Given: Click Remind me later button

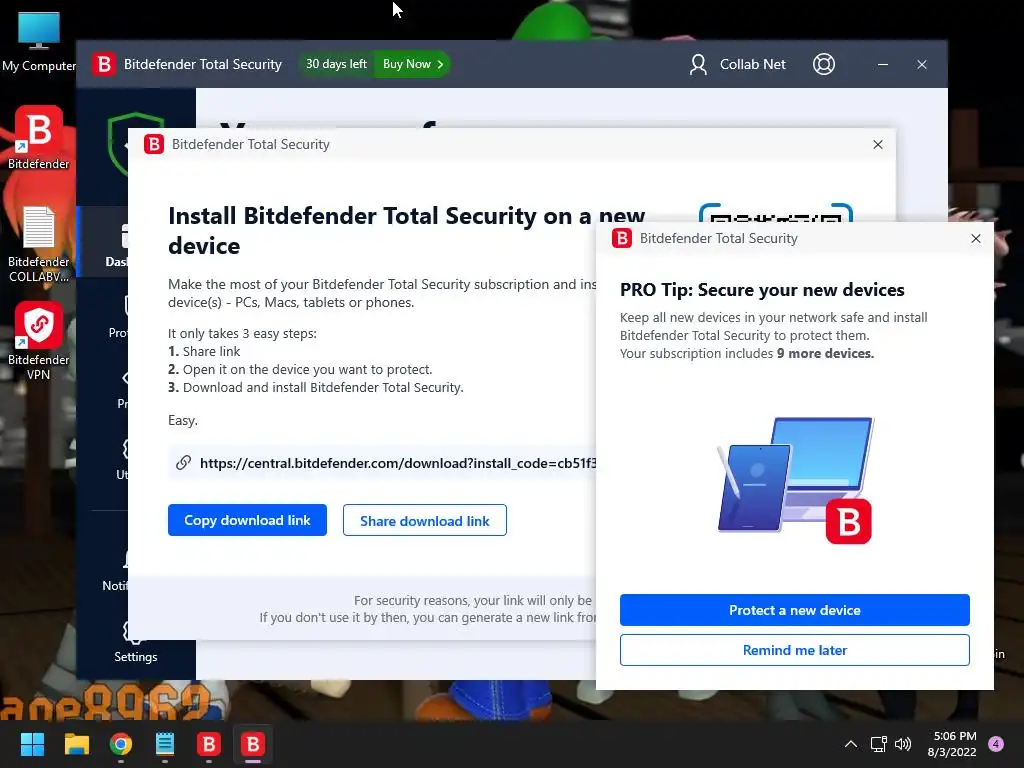Looking at the screenshot, I should 795,650.
